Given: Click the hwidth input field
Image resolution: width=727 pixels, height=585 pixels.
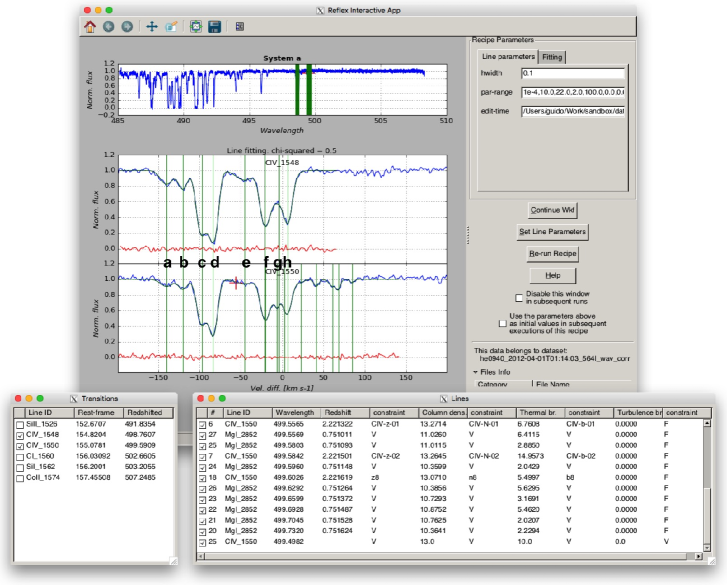Looking at the screenshot, I should pyautogui.click(x=572, y=73).
